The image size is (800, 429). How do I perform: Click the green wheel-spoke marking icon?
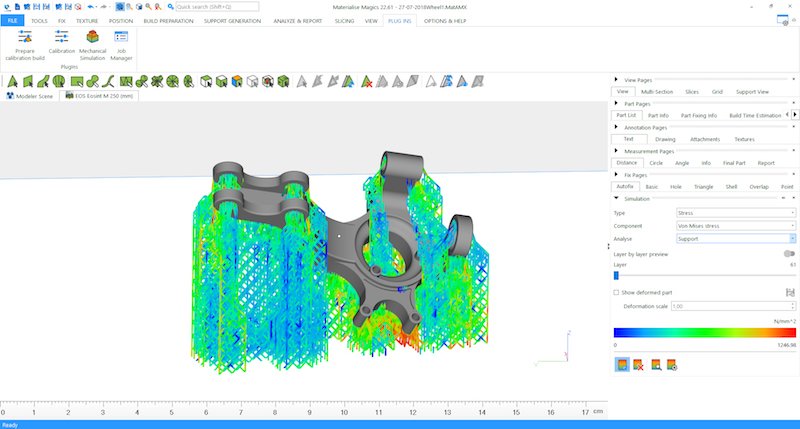click(172, 81)
